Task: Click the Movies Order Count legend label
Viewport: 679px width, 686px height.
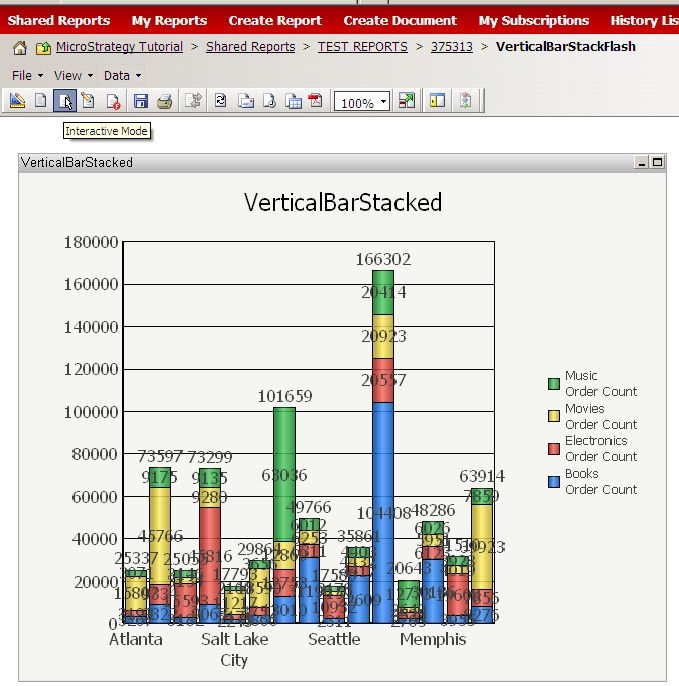Action: click(x=601, y=416)
